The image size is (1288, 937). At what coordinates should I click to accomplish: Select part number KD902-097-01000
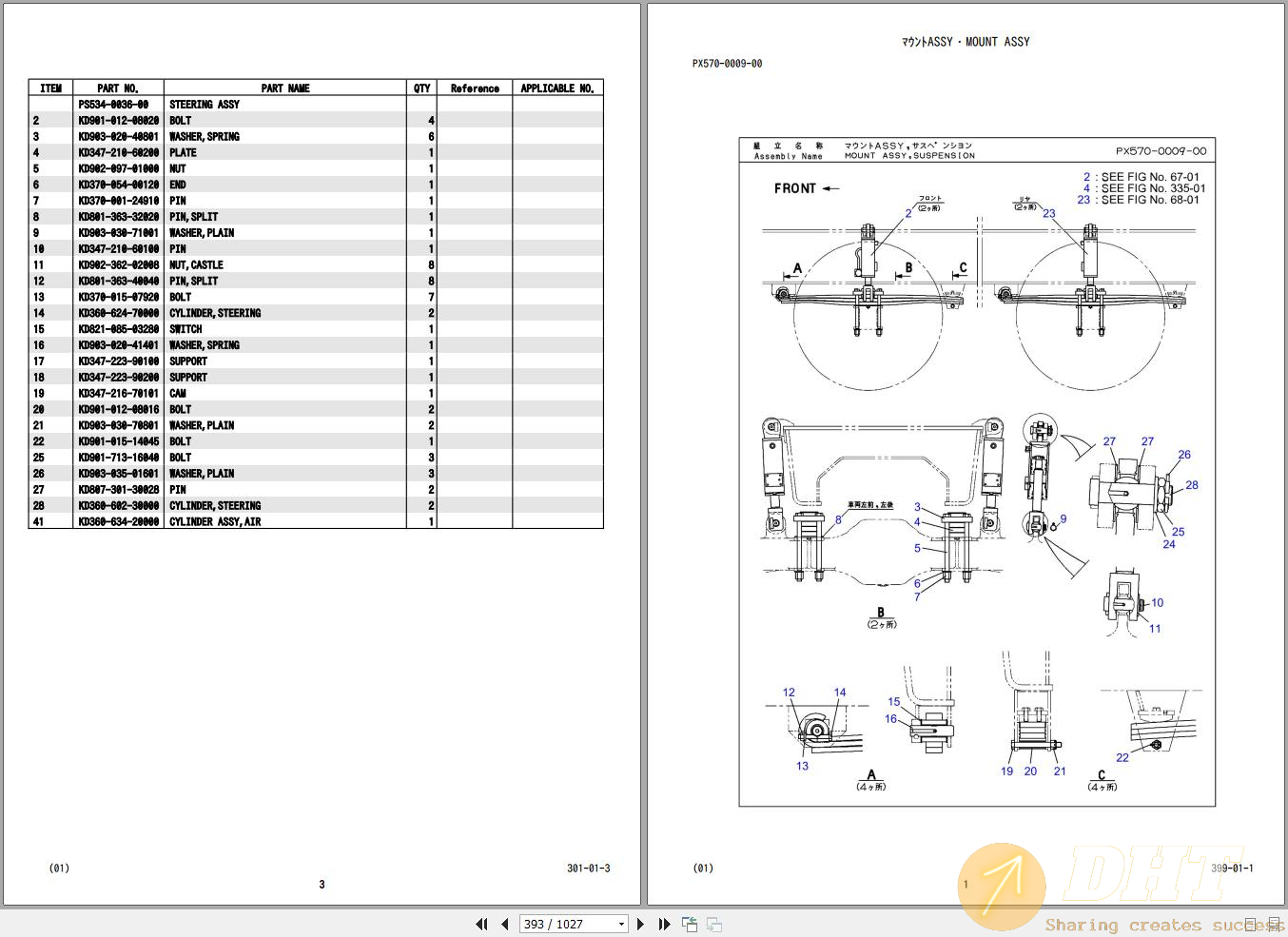pos(119,168)
